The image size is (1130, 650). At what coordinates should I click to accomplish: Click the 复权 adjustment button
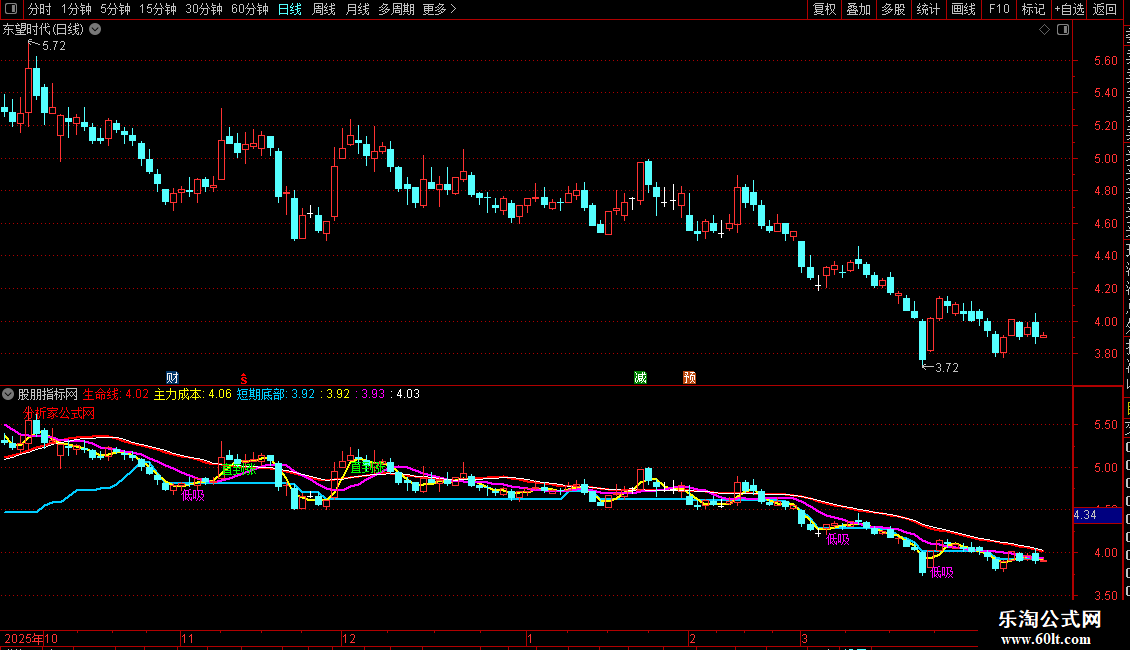824,9
